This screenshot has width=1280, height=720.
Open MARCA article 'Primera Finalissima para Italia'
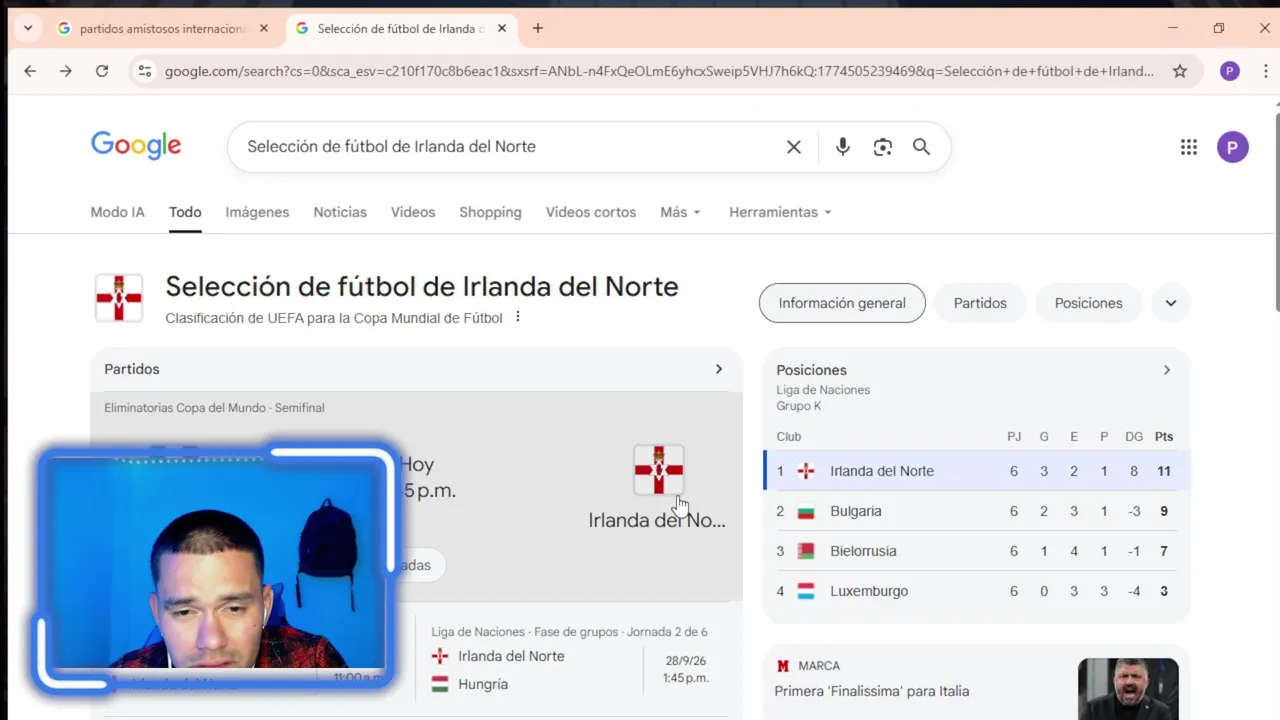[872, 691]
